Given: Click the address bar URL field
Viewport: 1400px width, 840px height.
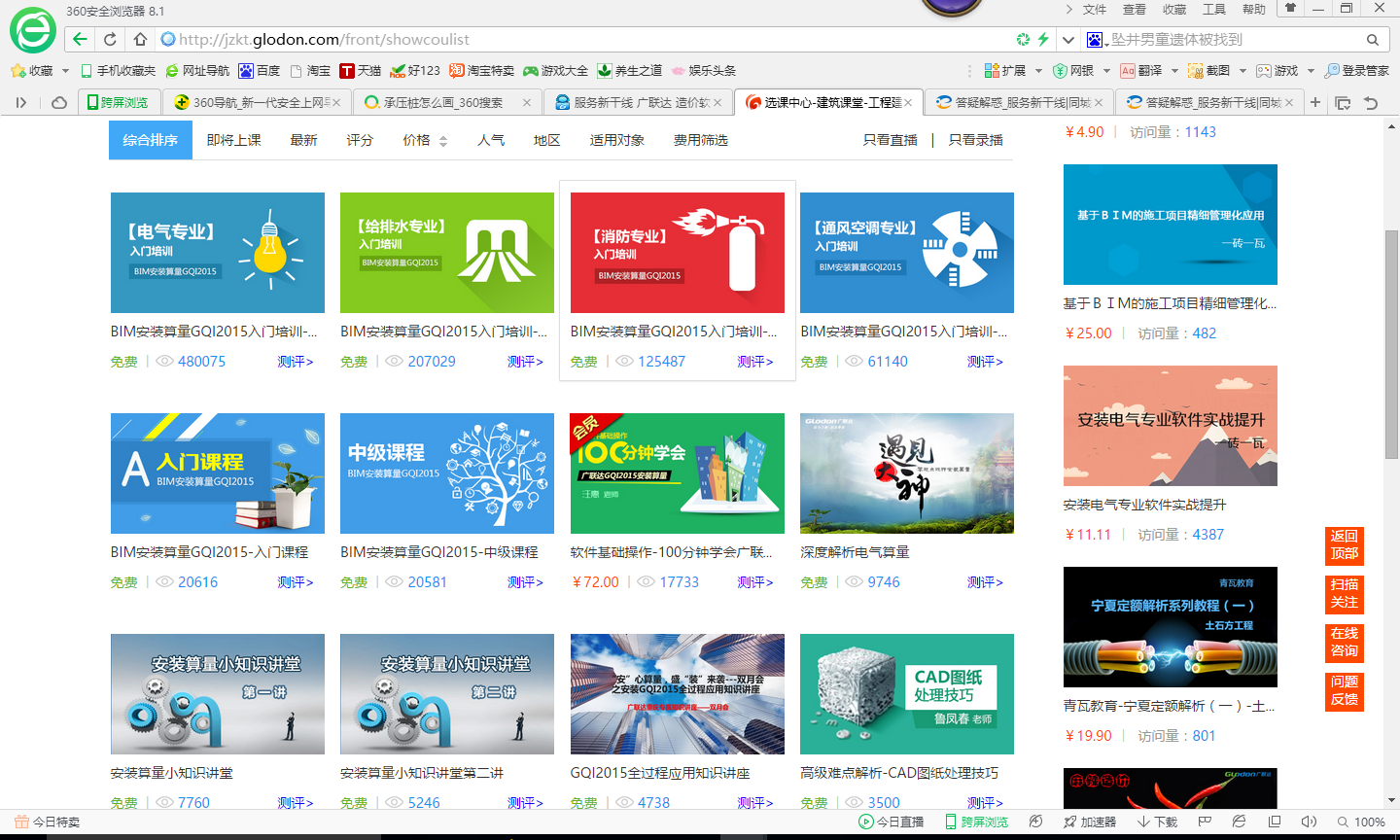Looking at the screenshot, I should click(583, 40).
